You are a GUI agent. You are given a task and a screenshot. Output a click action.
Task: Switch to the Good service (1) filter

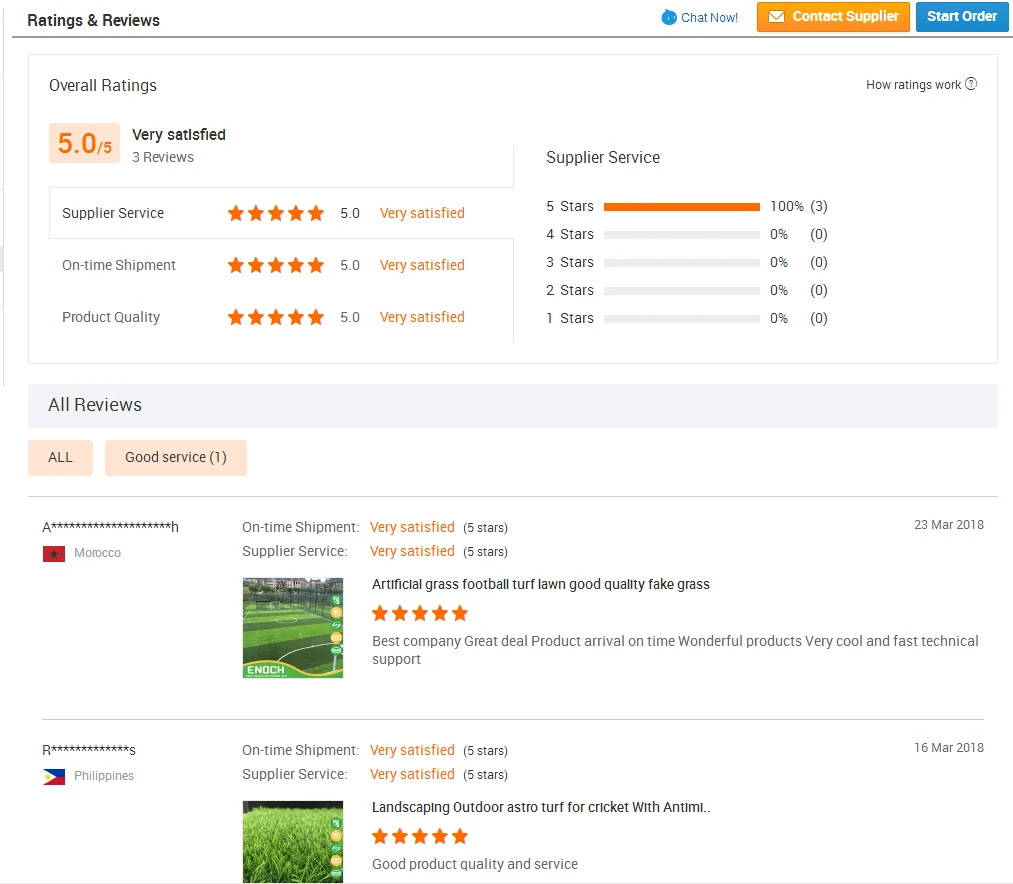tap(176, 457)
